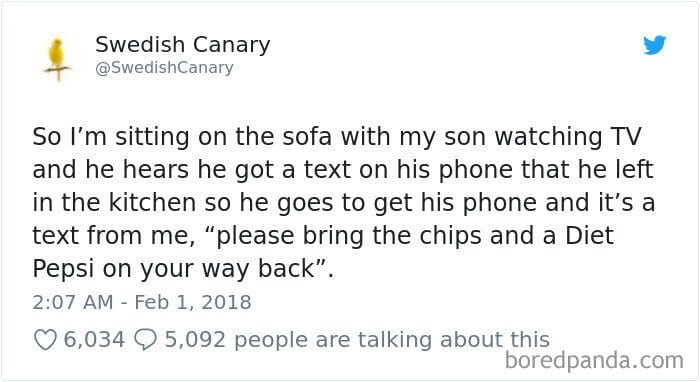Click the blue Twitter bird logo

[x=654, y=45]
